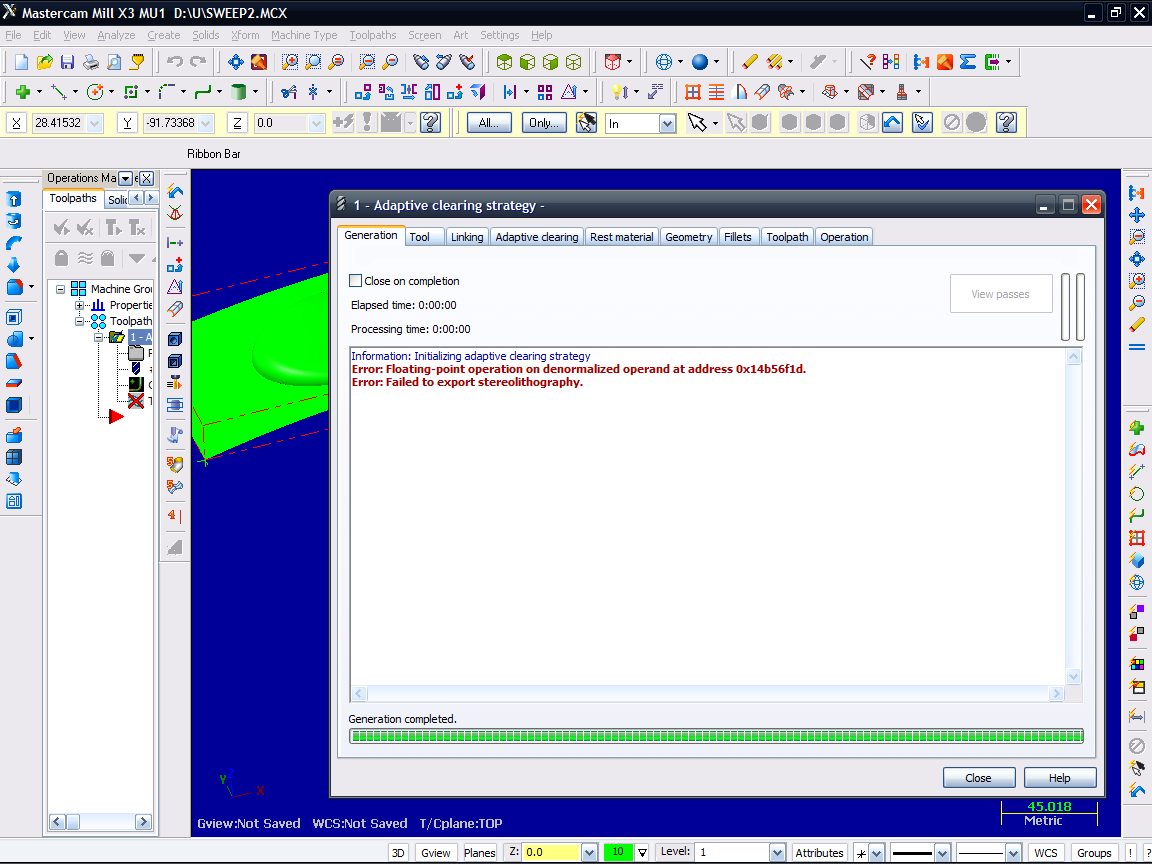1152x864 pixels.
Task: Click the WCS button in status bar
Action: pos(1046,853)
